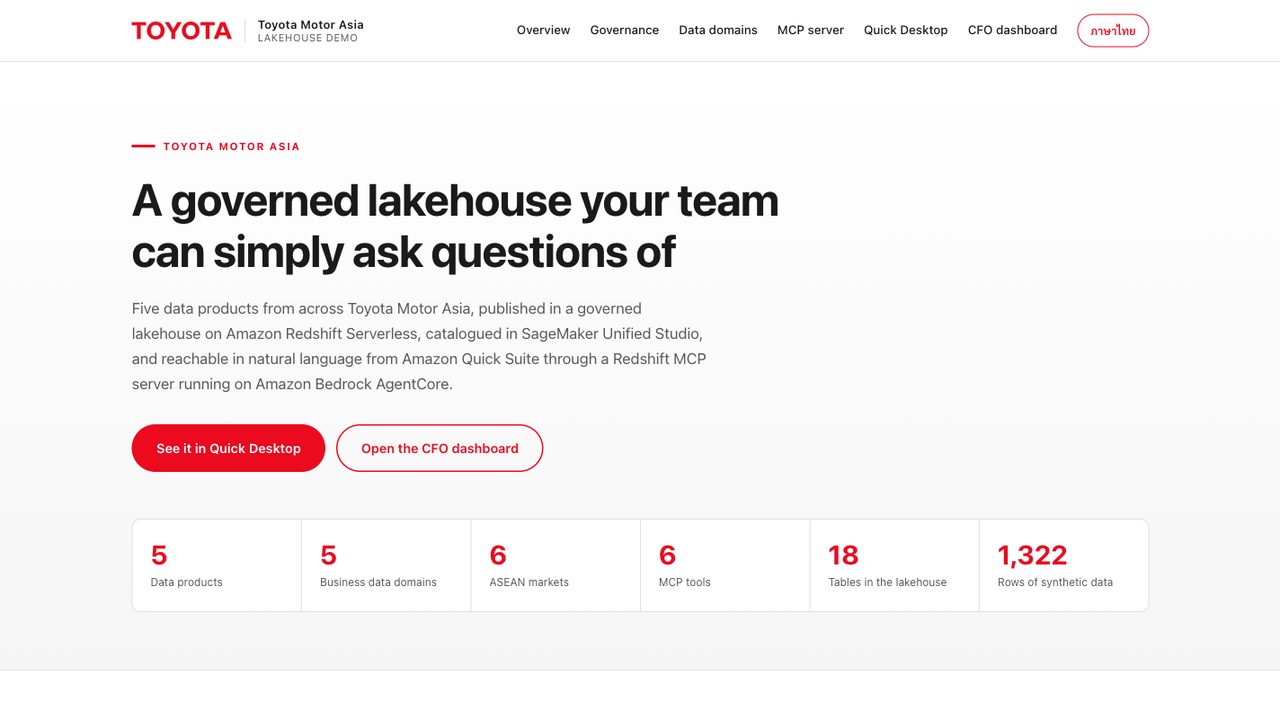Image resolution: width=1280 pixels, height=720 pixels.
Task: Click the governed lakehouse headline
Action: [455, 227]
